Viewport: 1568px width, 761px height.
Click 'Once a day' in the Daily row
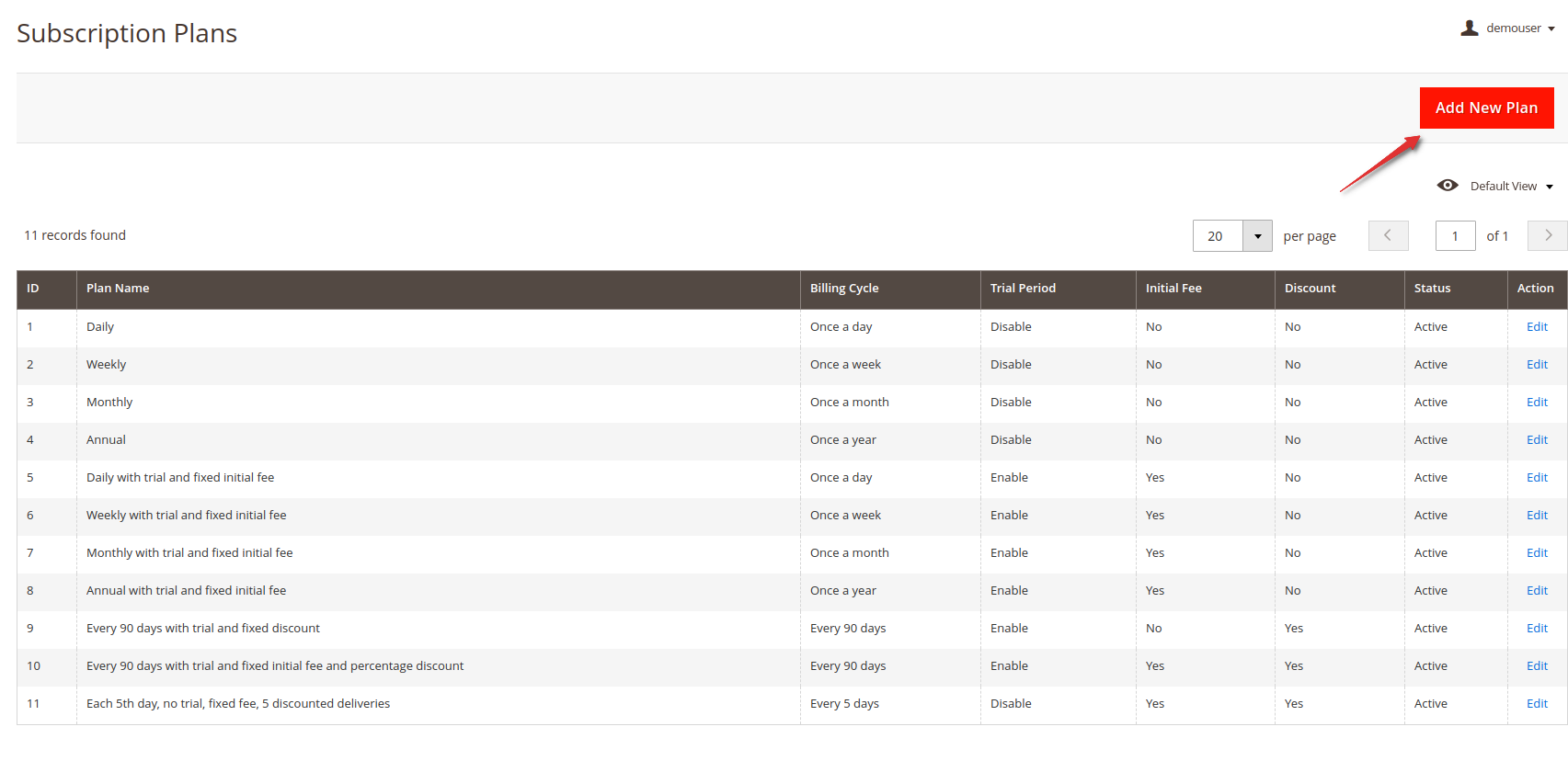841,327
